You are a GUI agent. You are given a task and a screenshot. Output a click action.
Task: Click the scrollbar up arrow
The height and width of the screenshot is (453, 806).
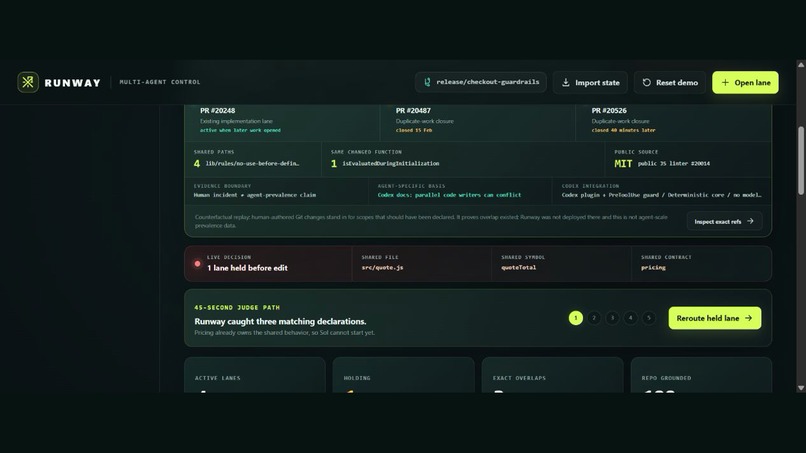pos(800,65)
